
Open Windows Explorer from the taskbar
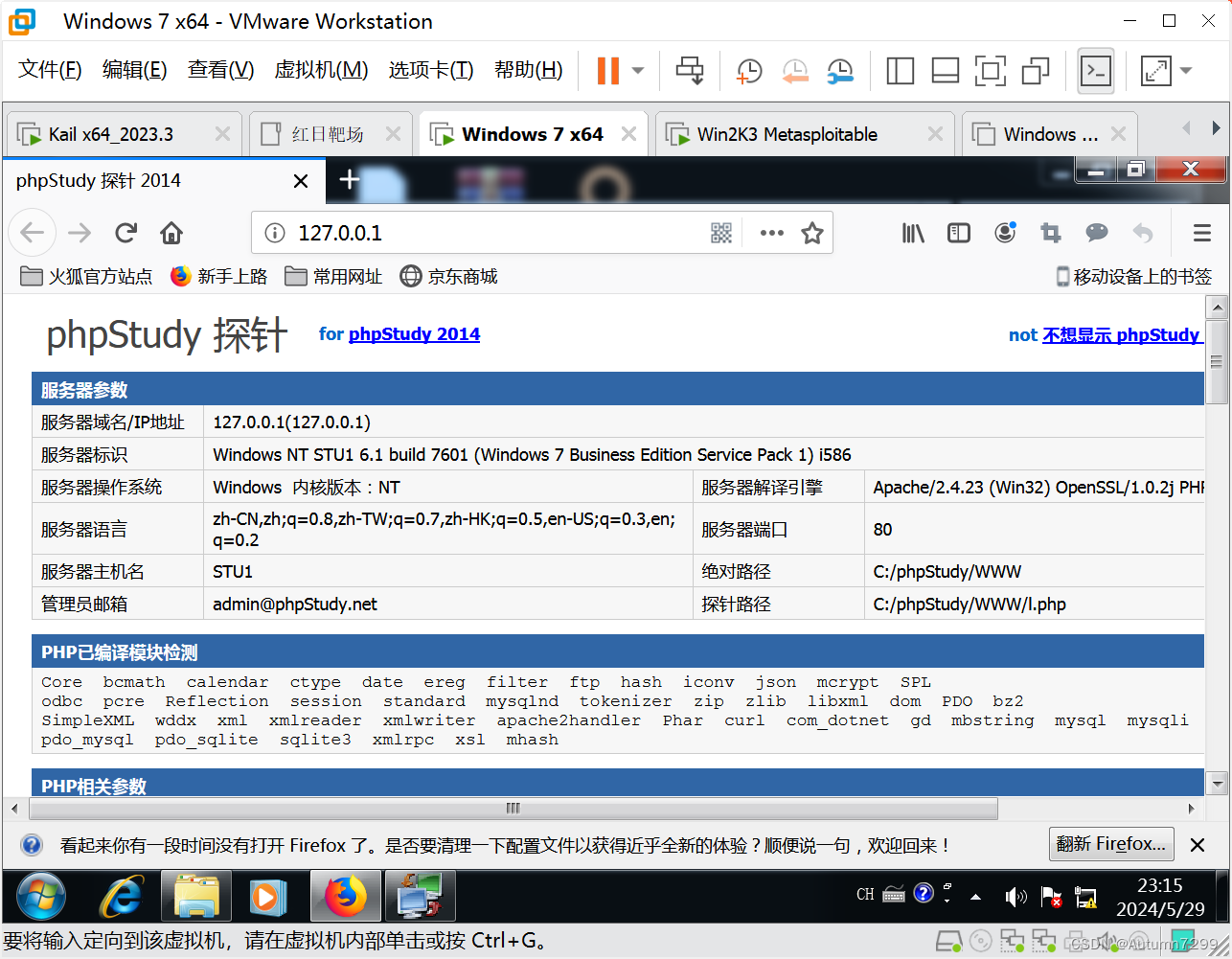pyautogui.click(x=196, y=897)
